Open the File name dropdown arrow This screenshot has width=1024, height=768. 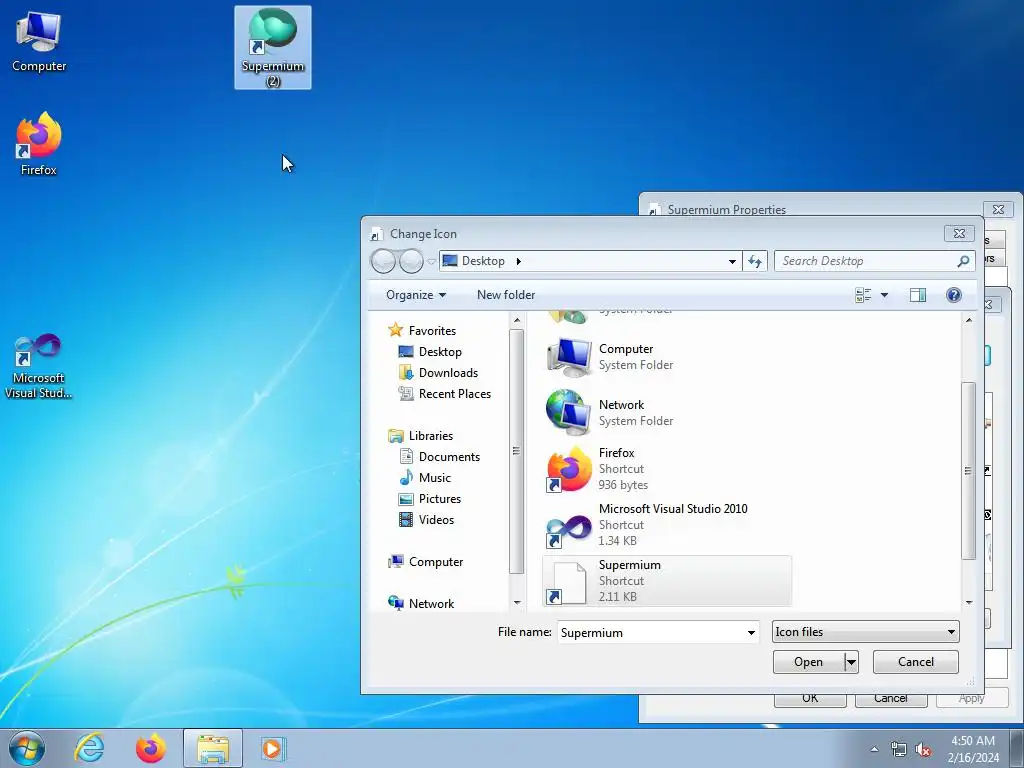tap(751, 632)
